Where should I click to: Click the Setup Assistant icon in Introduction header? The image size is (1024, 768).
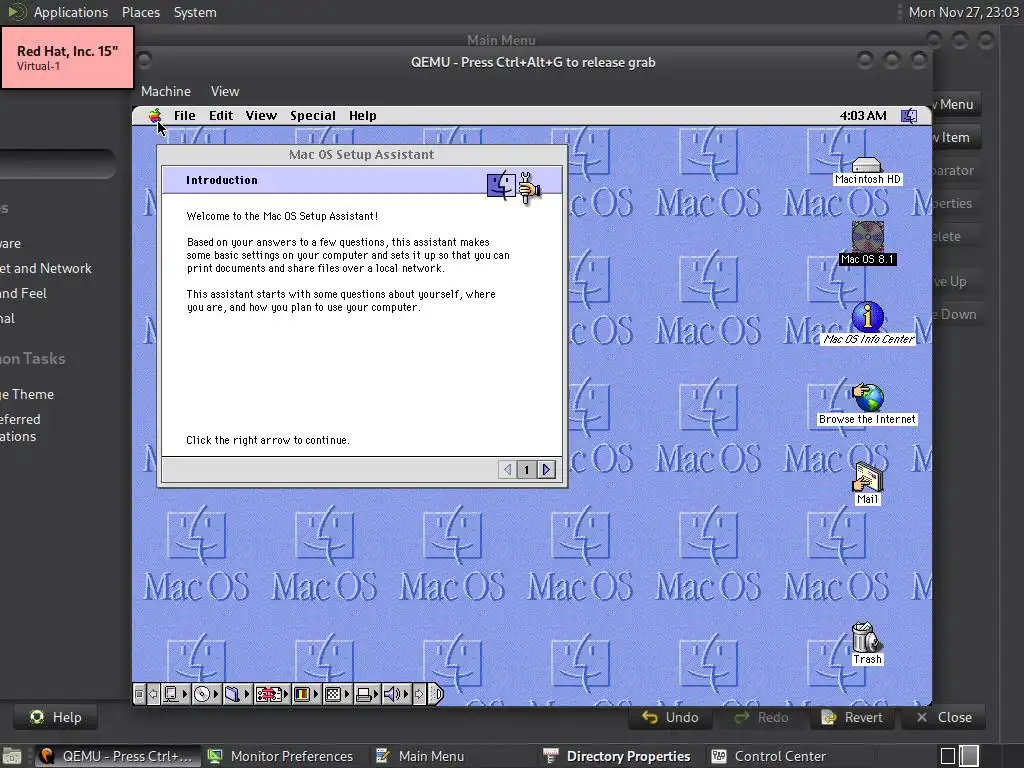point(514,187)
